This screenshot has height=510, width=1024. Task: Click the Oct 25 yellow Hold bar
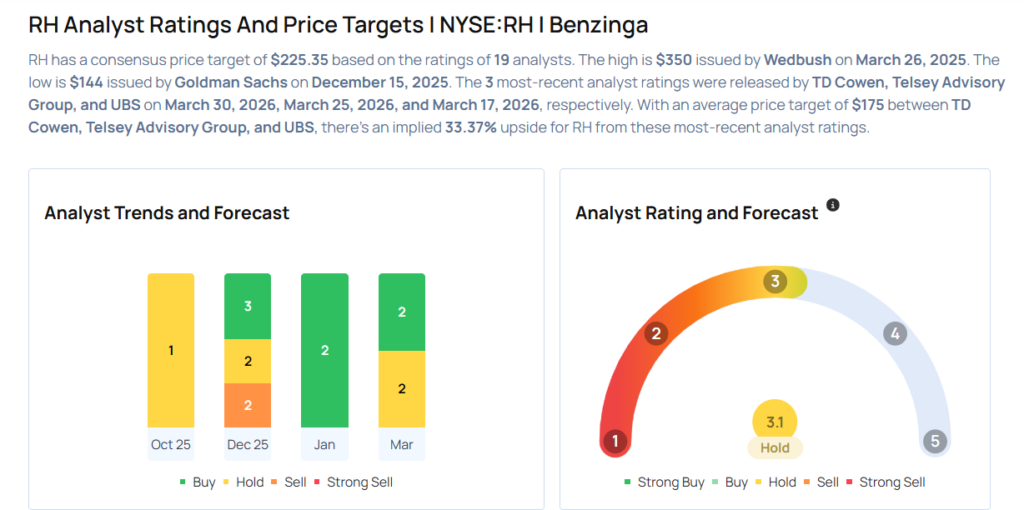pyautogui.click(x=171, y=350)
